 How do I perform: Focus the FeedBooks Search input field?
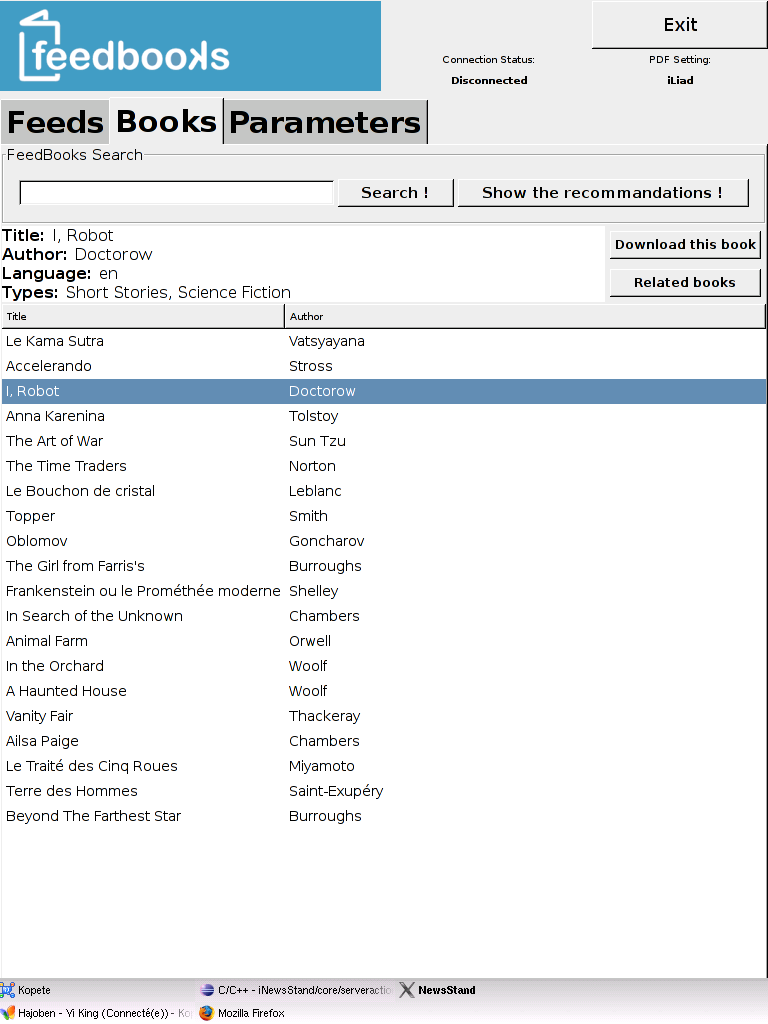tap(176, 193)
